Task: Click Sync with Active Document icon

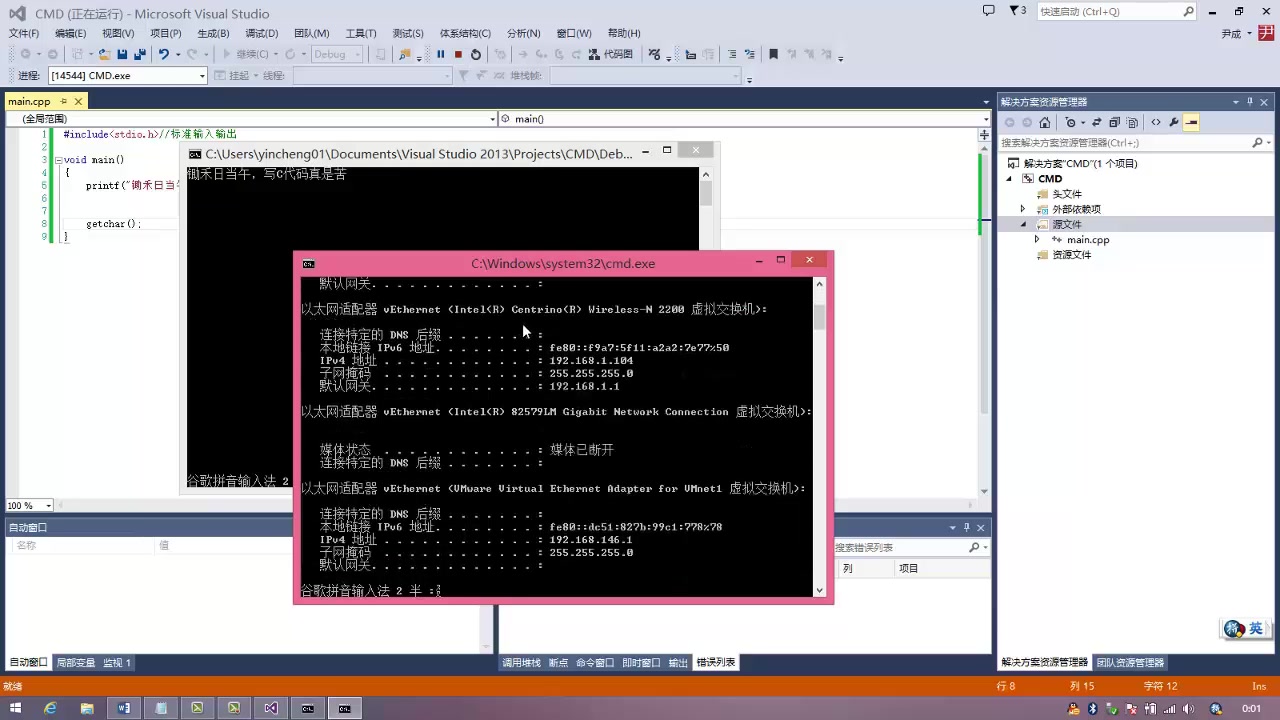Action: [1096, 122]
